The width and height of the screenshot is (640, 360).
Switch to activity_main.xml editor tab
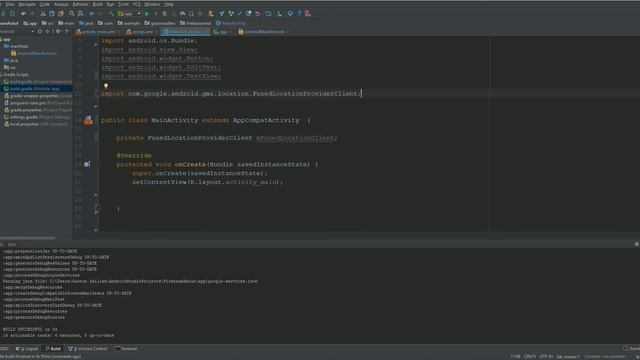[96, 32]
